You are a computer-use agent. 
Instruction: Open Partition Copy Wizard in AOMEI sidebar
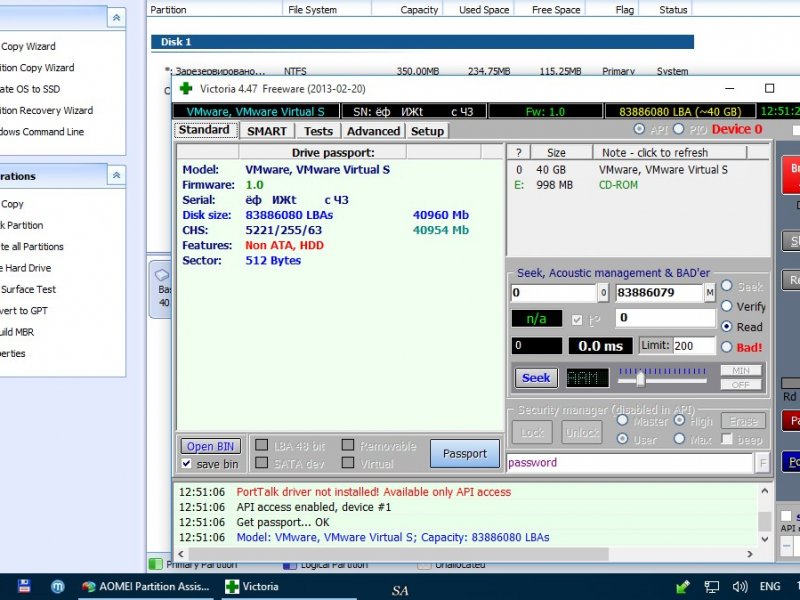click(37, 68)
